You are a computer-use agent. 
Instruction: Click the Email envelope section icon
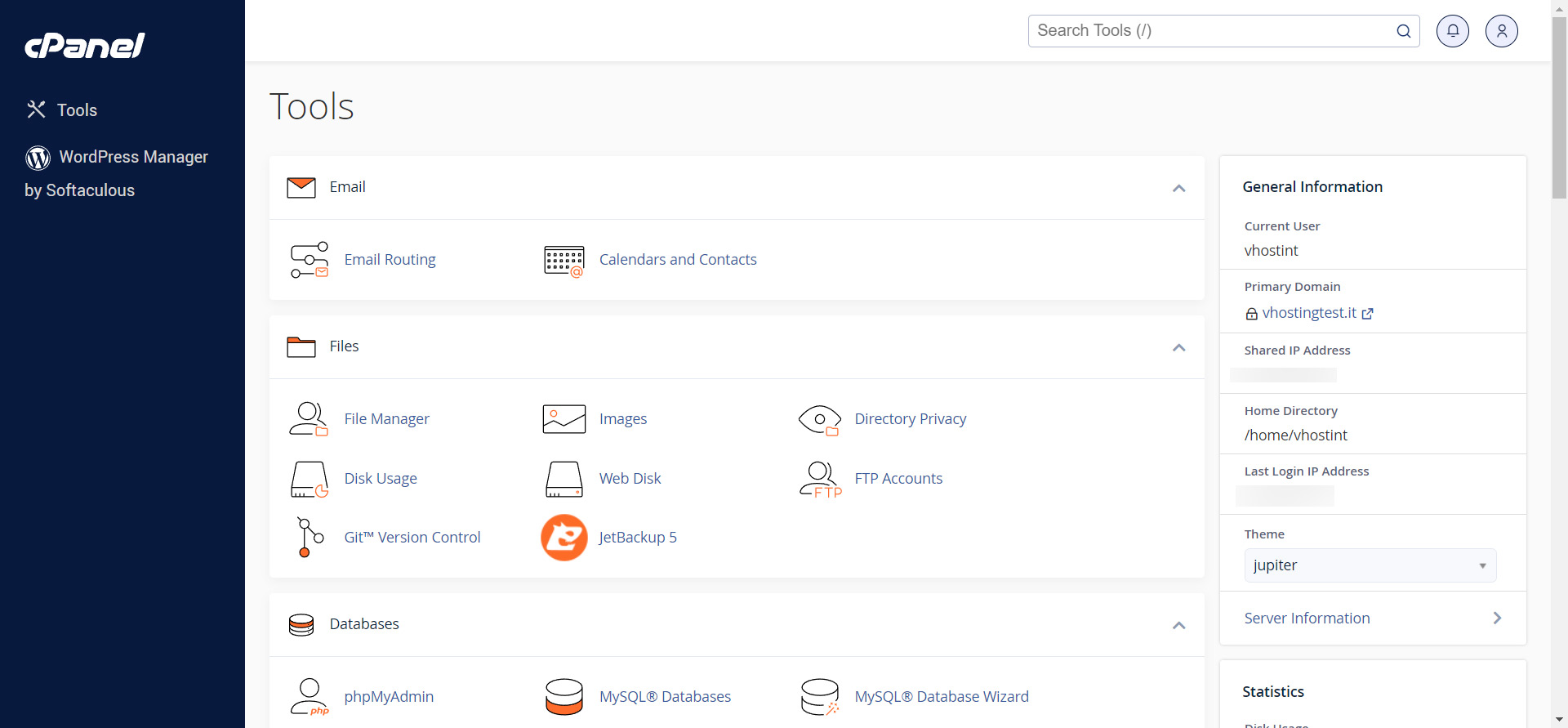click(301, 188)
